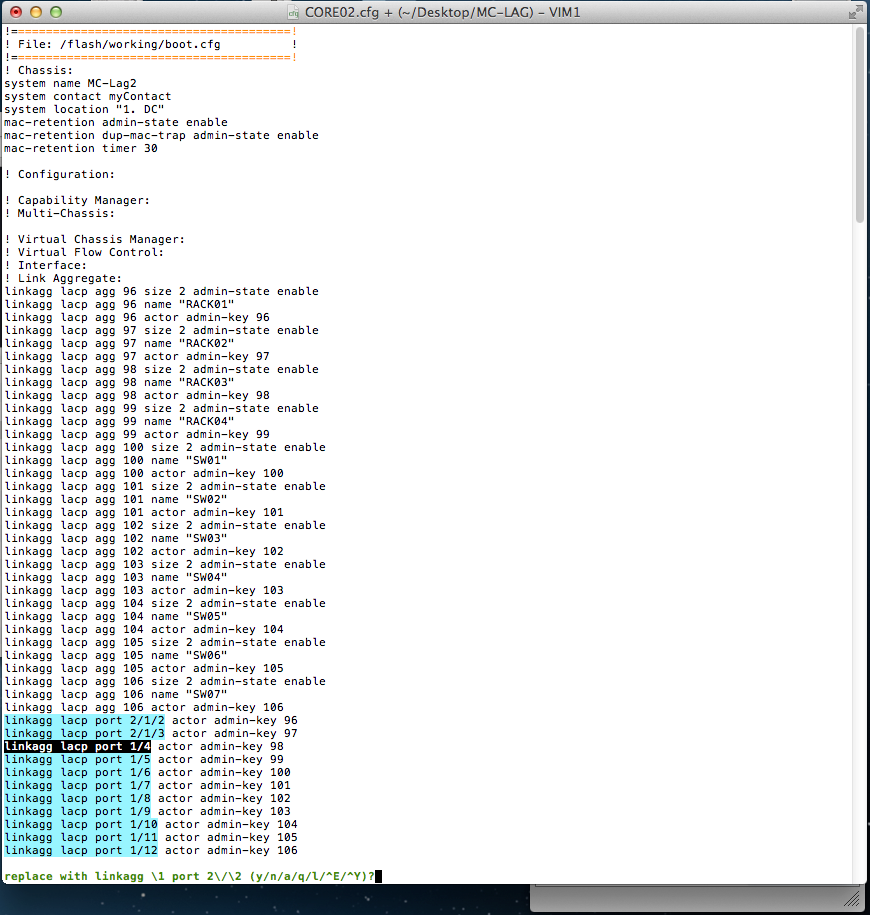Click the "! Virtual Chassis Manager:" comment

point(95,239)
